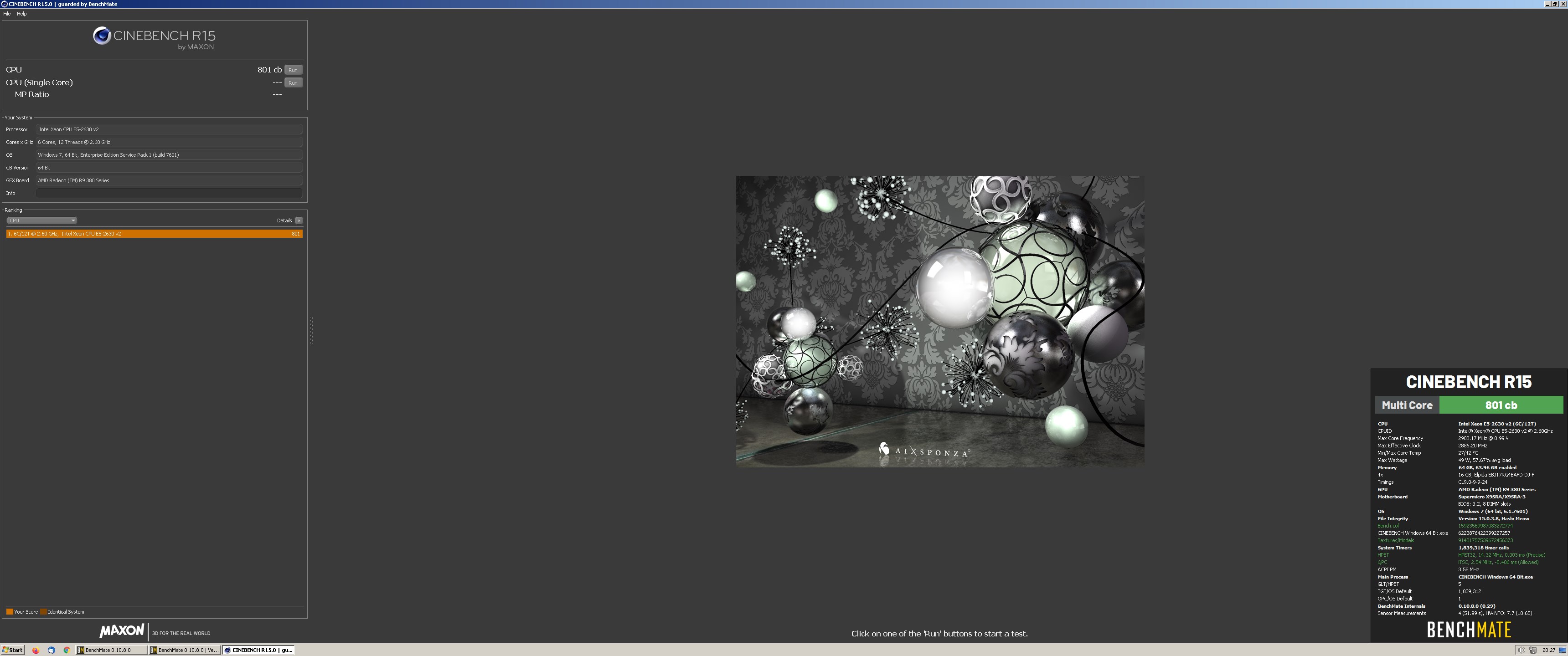
Task: Click the green 801 cb BenchMate score bar
Action: coord(1501,405)
